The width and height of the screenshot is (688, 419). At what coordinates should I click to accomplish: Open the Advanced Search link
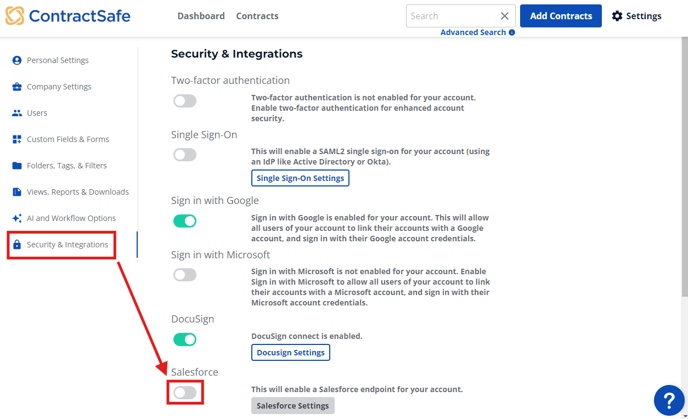point(473,32)
